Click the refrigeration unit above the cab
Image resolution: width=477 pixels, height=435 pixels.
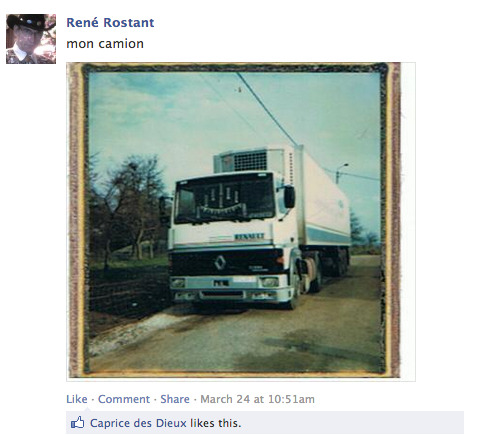tap(249, 161)
